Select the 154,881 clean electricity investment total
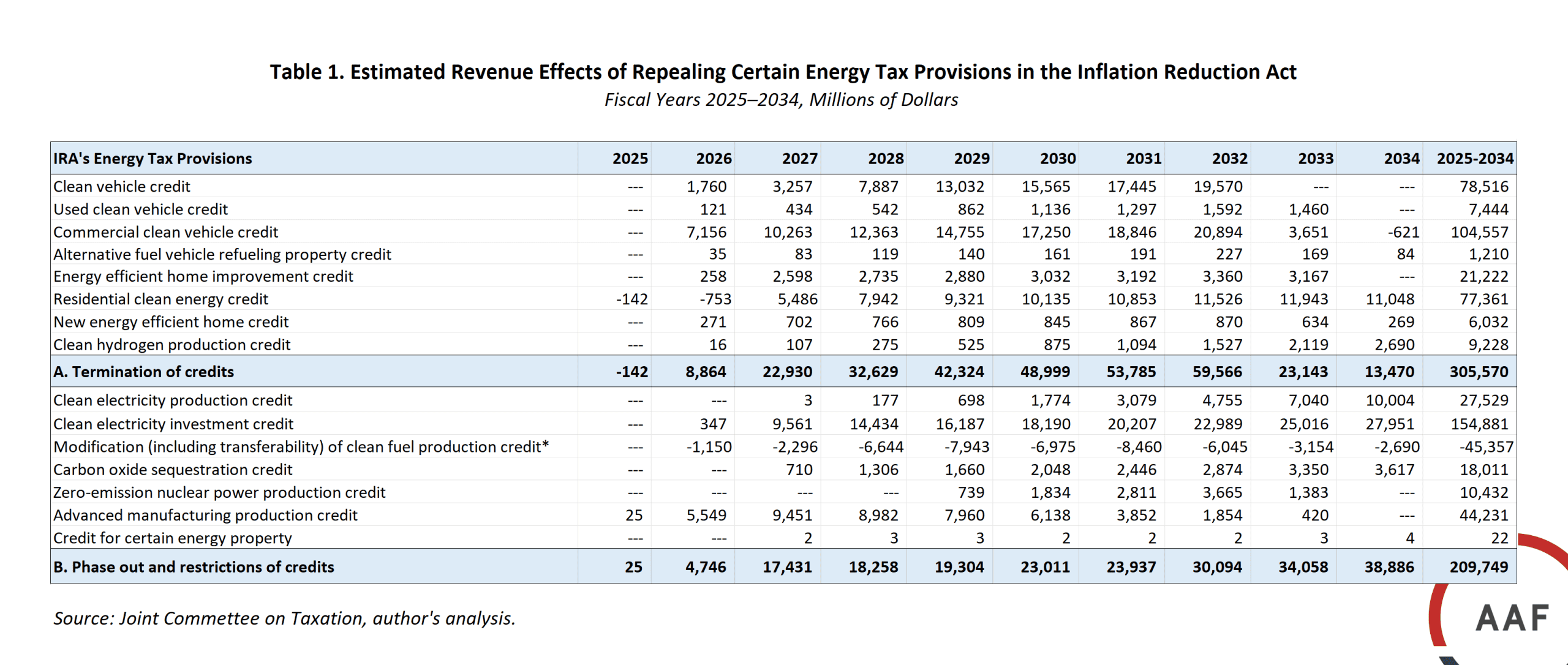The image size is (1568, 665). [x=1479, y=424]
